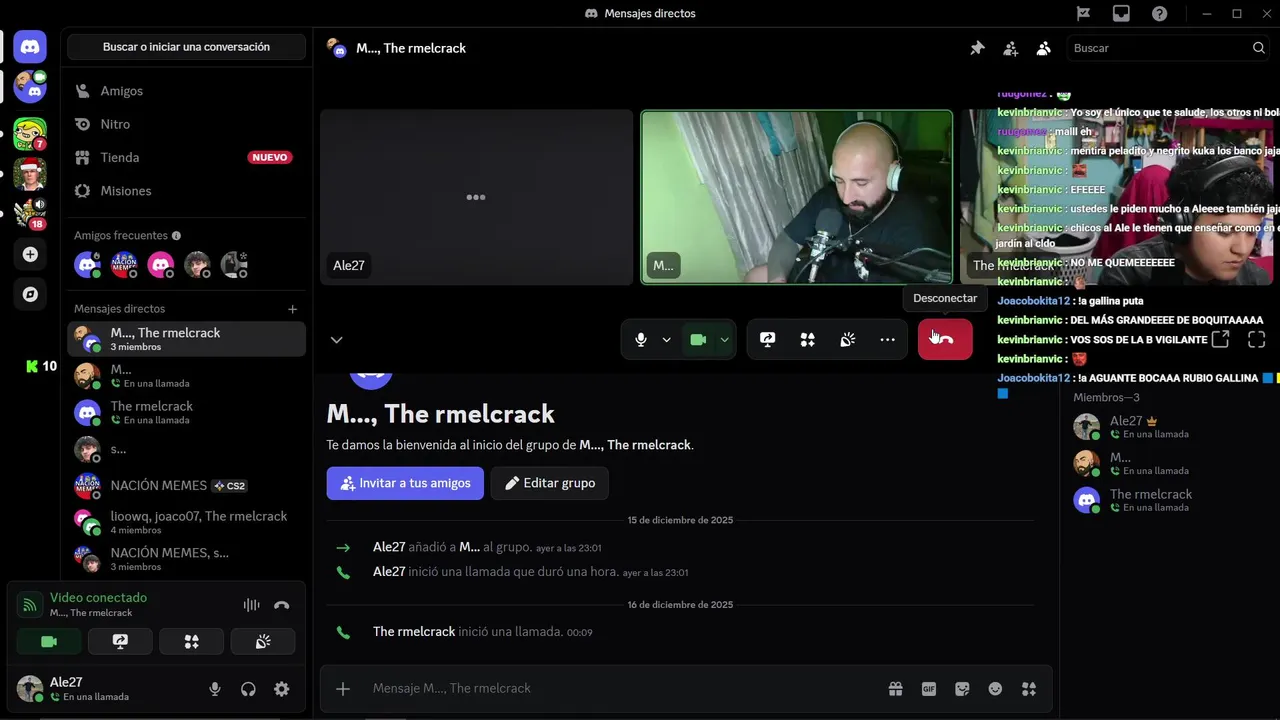Send a gift icon in message bar

pos(895,688)
